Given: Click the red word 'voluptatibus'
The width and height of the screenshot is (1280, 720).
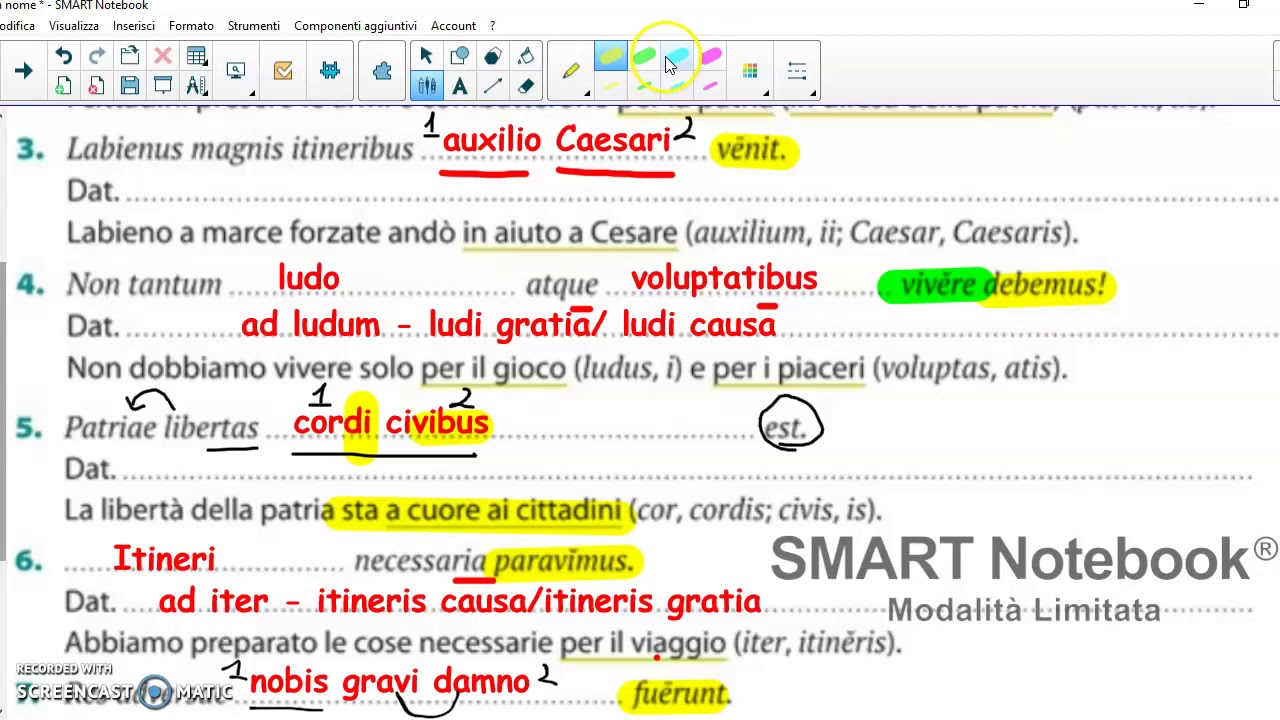Looking at the screenshot, I should tap(724, 278).
